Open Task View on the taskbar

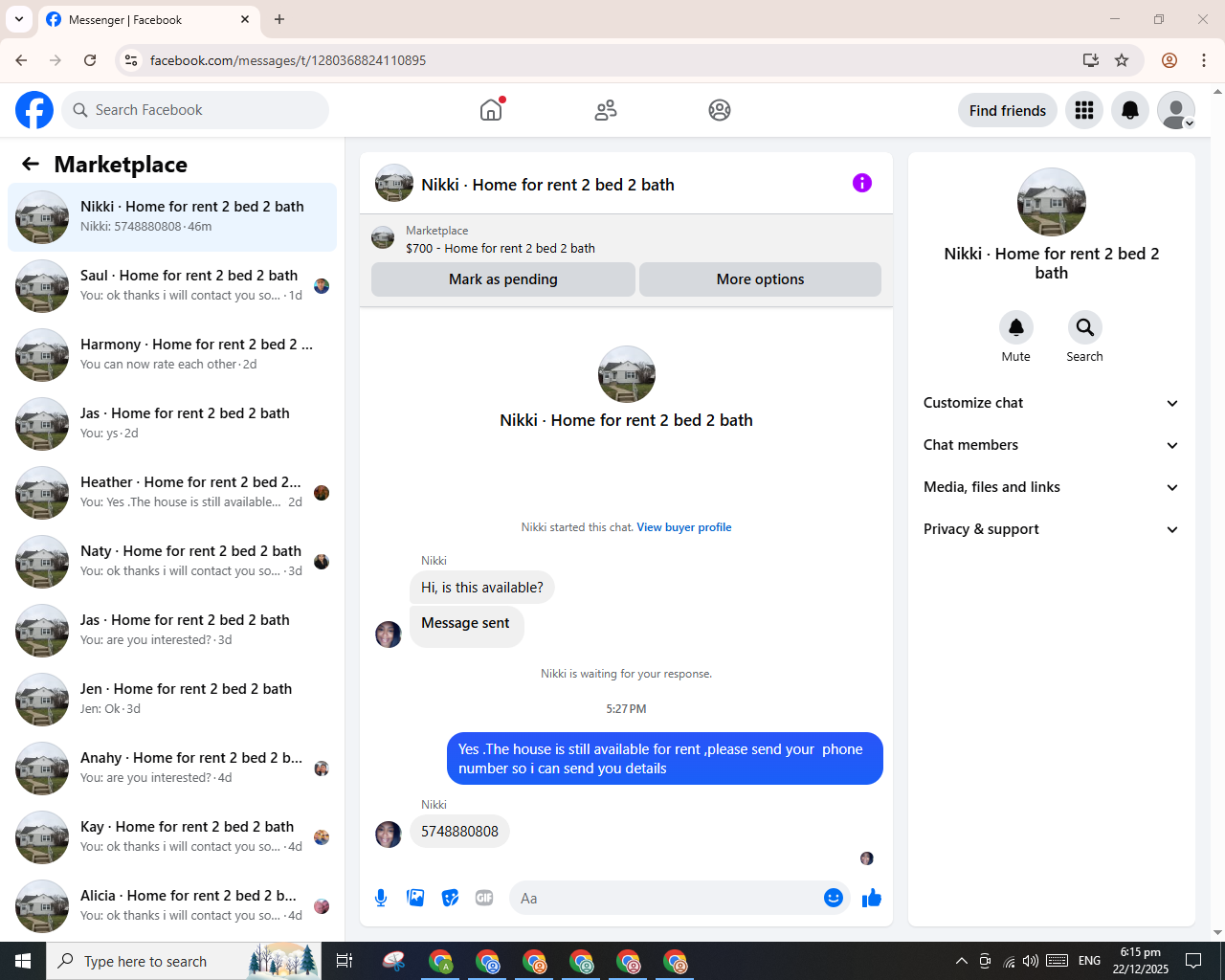(x=345, y=961)
